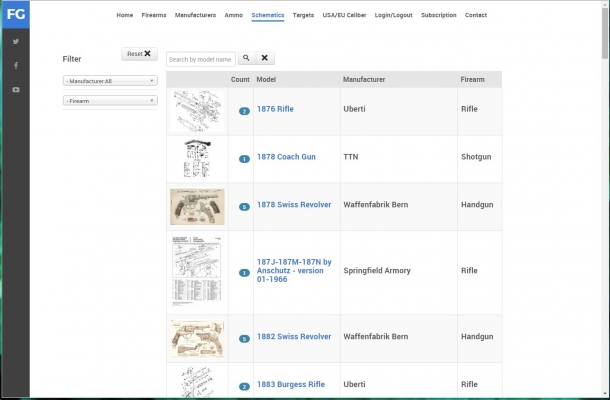Click the Count column header
610x400 pixels.
coord(240,79)
